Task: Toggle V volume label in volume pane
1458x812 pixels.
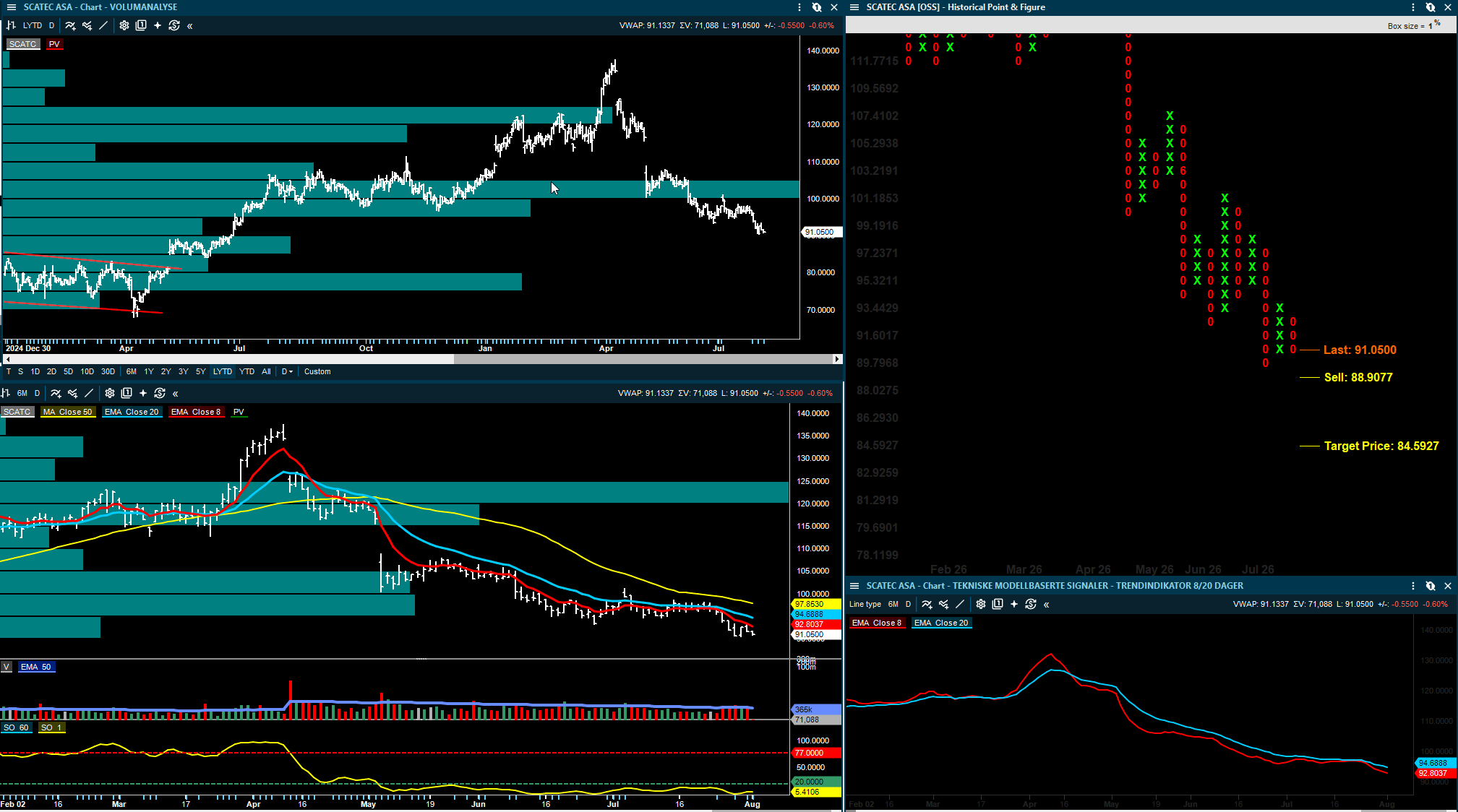Action: coord(6,667)
